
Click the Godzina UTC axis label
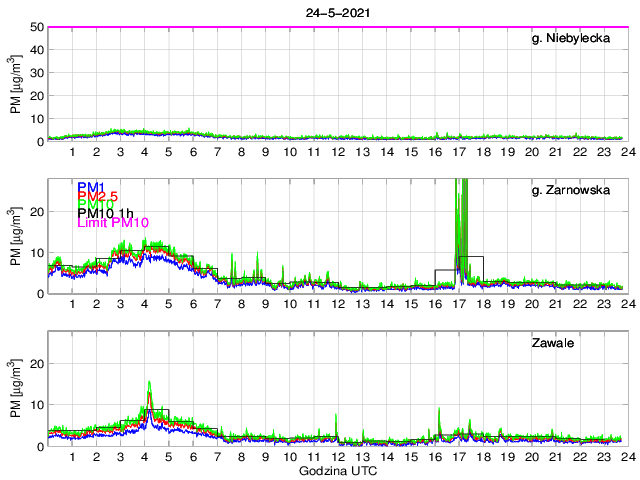[x=335, y=470]
